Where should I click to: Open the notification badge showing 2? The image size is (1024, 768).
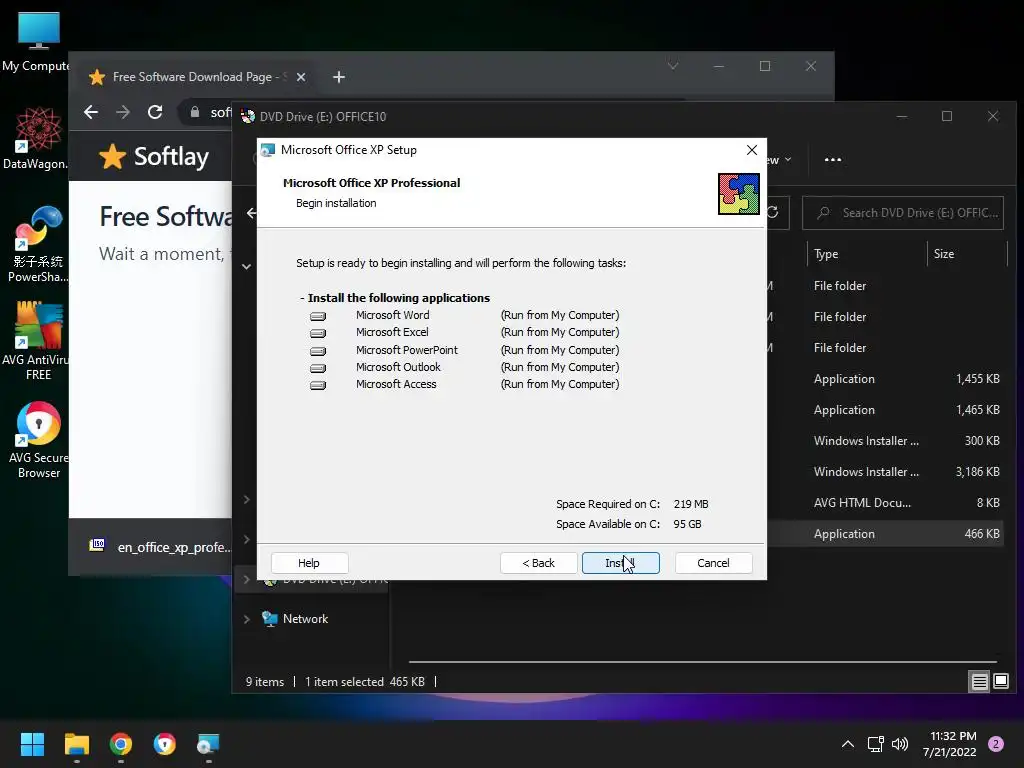[x=996, y=744]
